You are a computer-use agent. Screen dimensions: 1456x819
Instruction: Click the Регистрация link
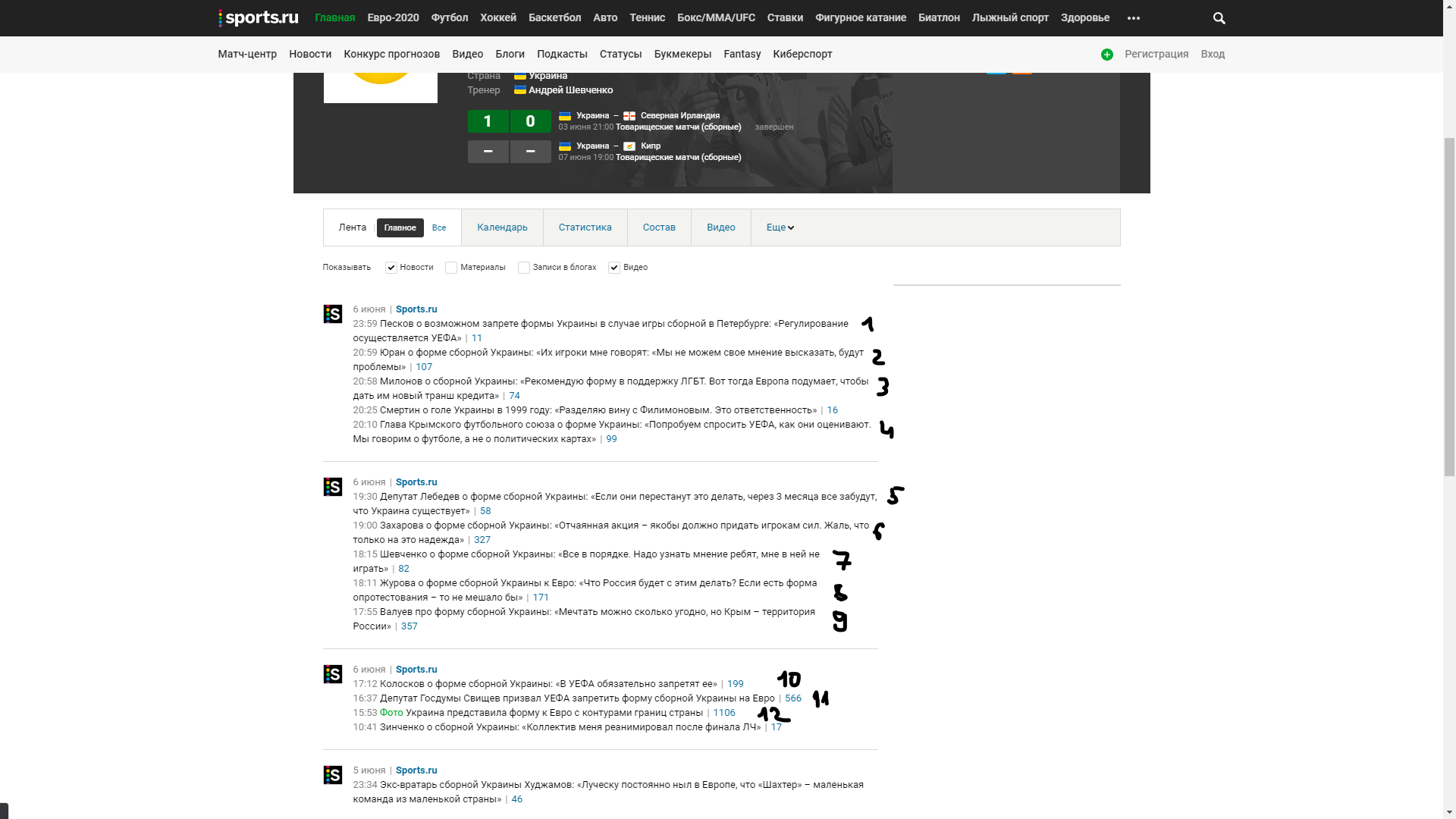(x=1156, y=55)
